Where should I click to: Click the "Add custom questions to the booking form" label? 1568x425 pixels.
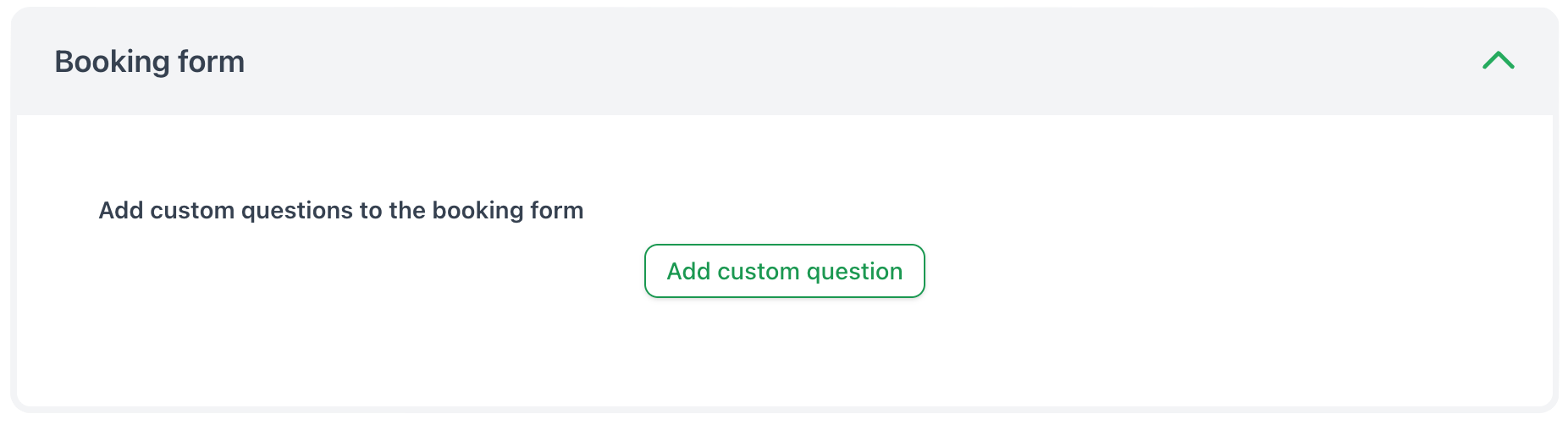[340, 210]
